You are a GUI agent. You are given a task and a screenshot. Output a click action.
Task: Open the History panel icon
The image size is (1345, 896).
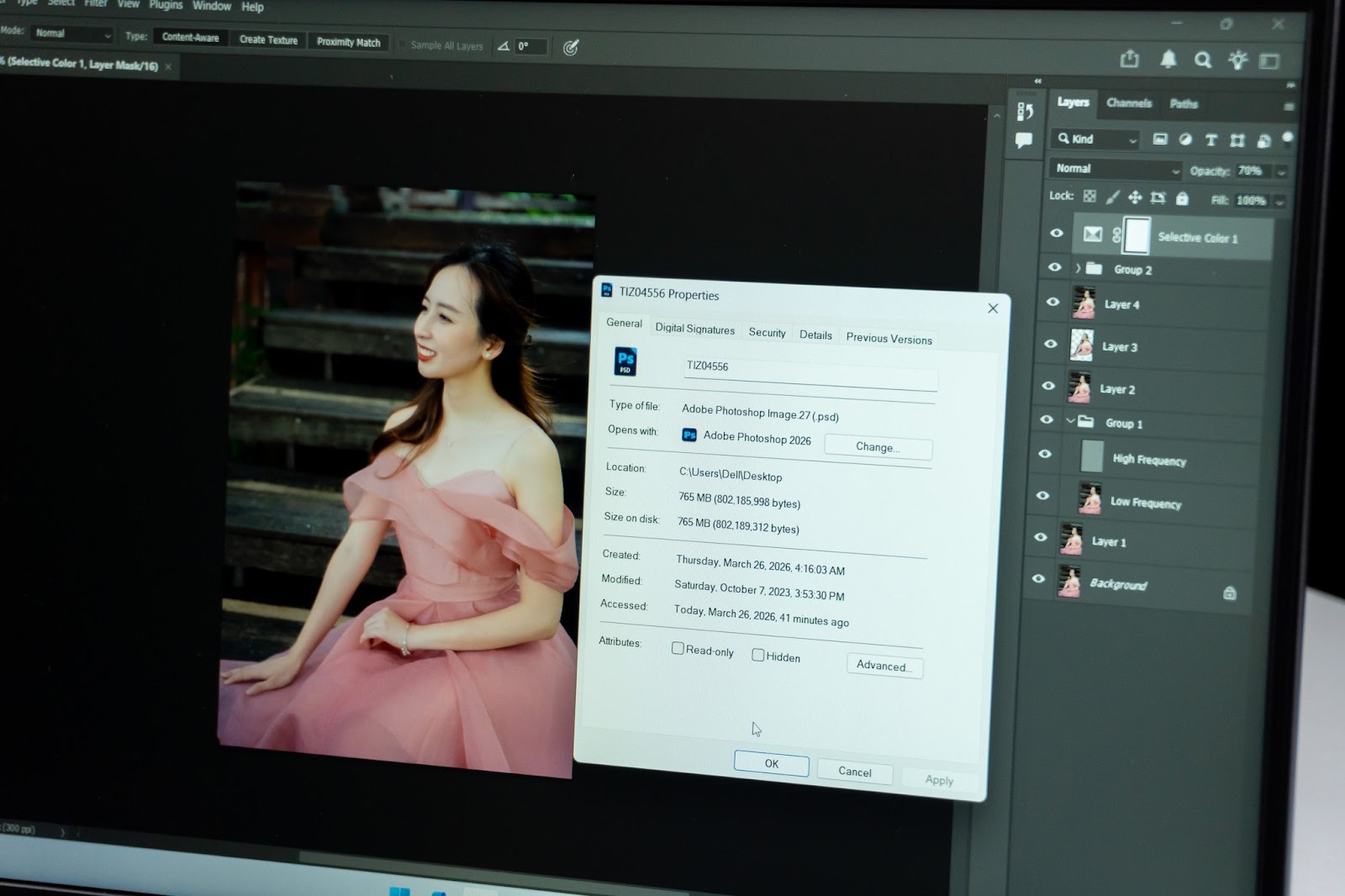[1025, 111]
